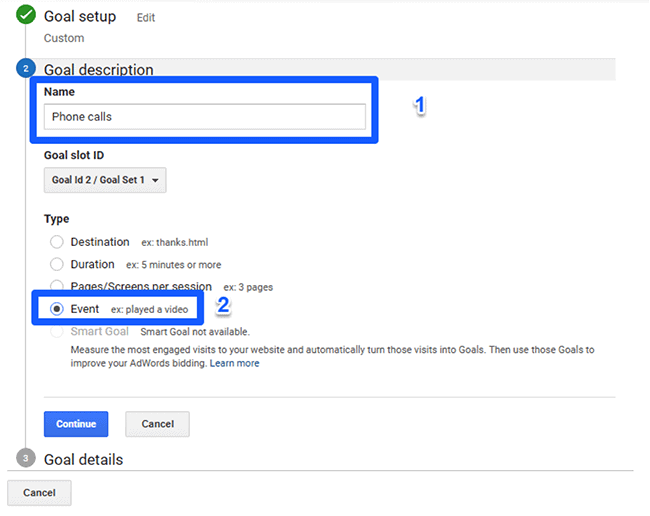650x516 pixels.
Task: Expand the Goal setup section heading
Action: point(80,17)
